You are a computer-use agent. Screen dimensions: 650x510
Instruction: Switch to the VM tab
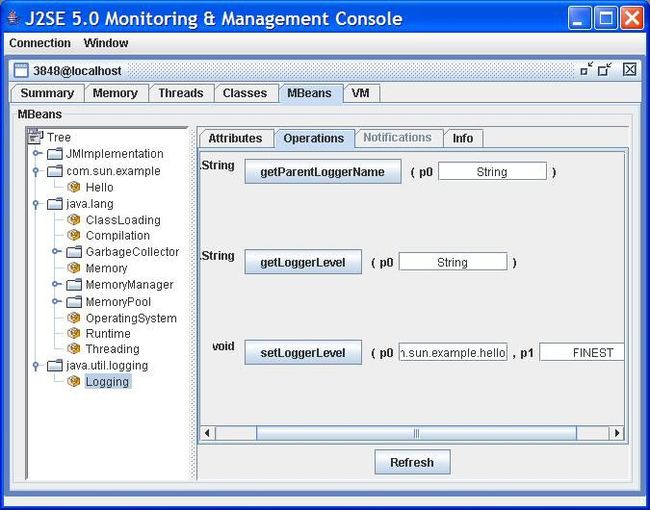(x=360, y=93)
